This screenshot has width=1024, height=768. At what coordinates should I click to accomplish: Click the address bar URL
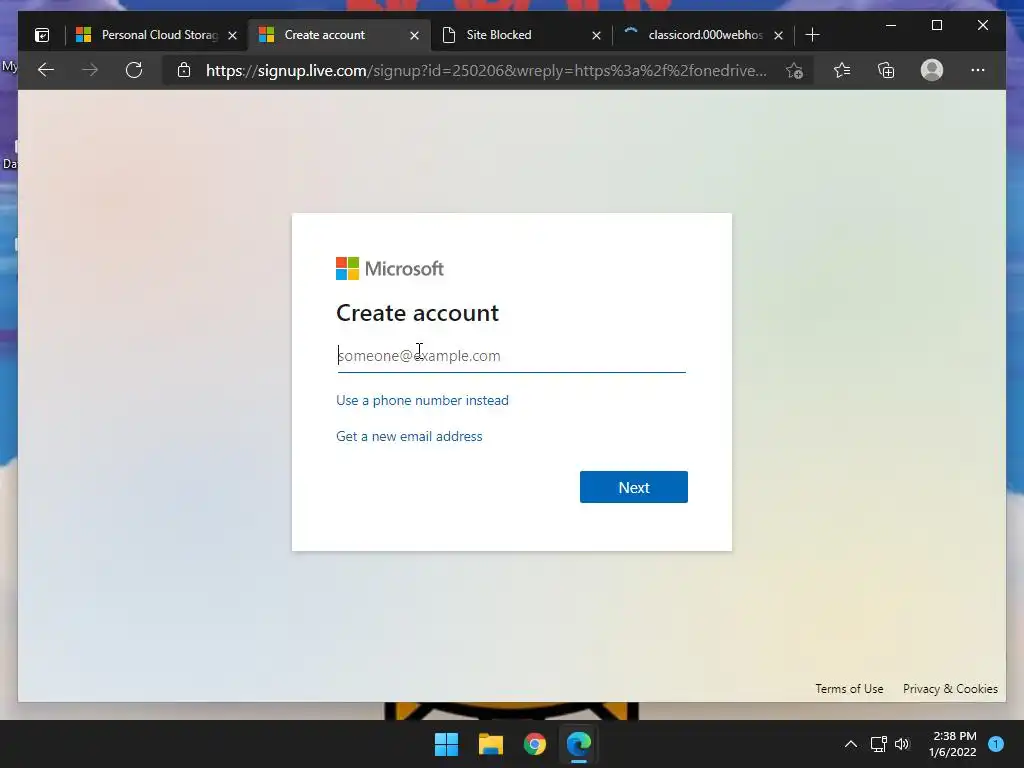[486, 71]
